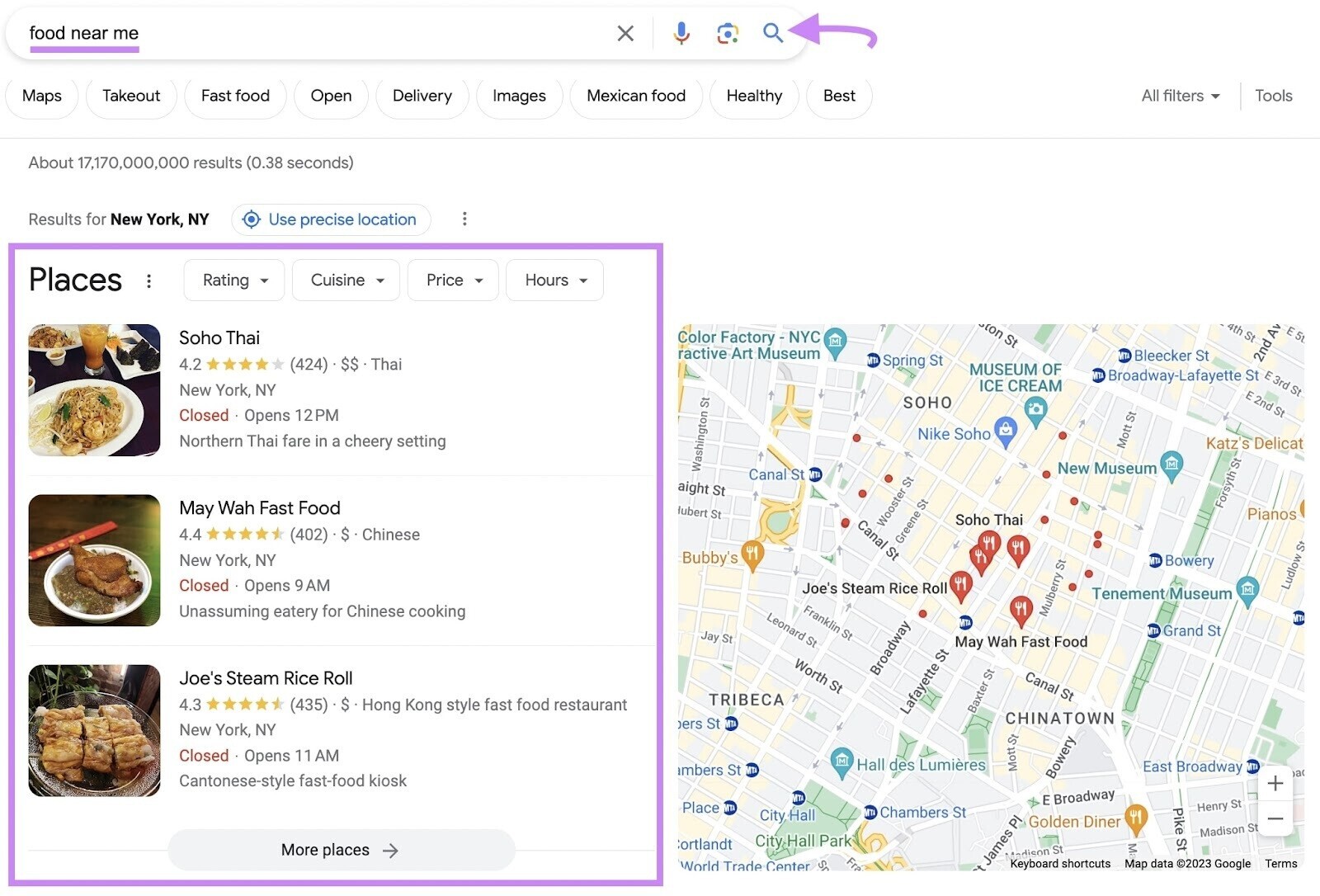This screenshot has width=1320, height=896.
Task: Clear the search box text
Action: [x=625, y=33]
